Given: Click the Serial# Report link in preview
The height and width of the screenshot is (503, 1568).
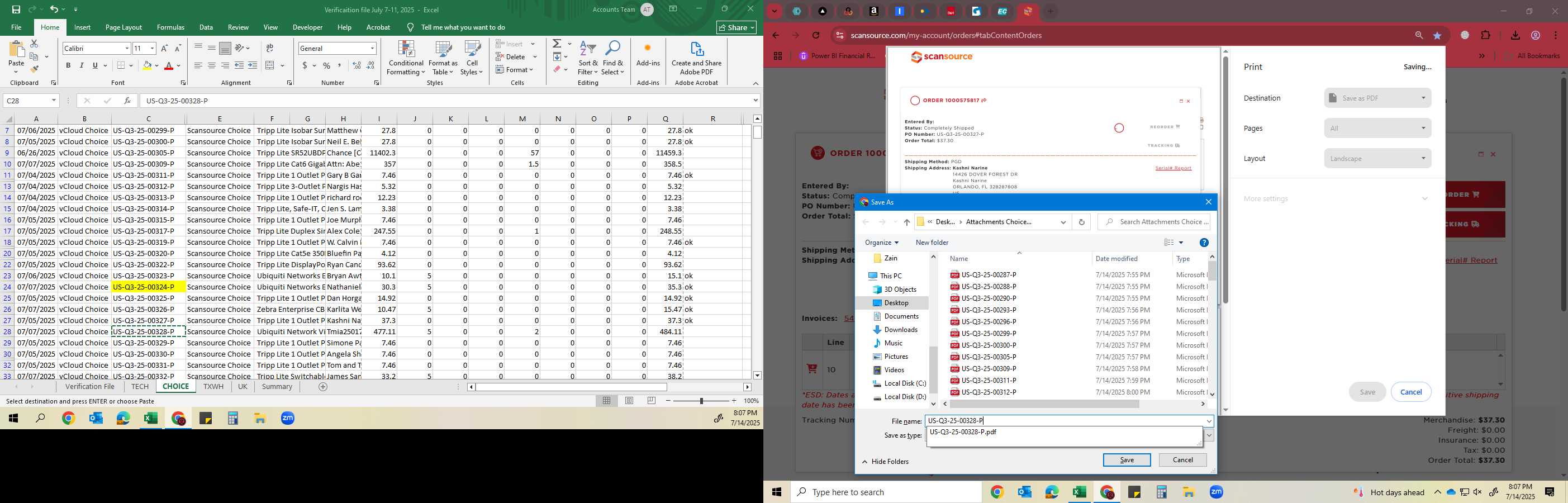Looking at the screenshot, I should pos(1173,168).
